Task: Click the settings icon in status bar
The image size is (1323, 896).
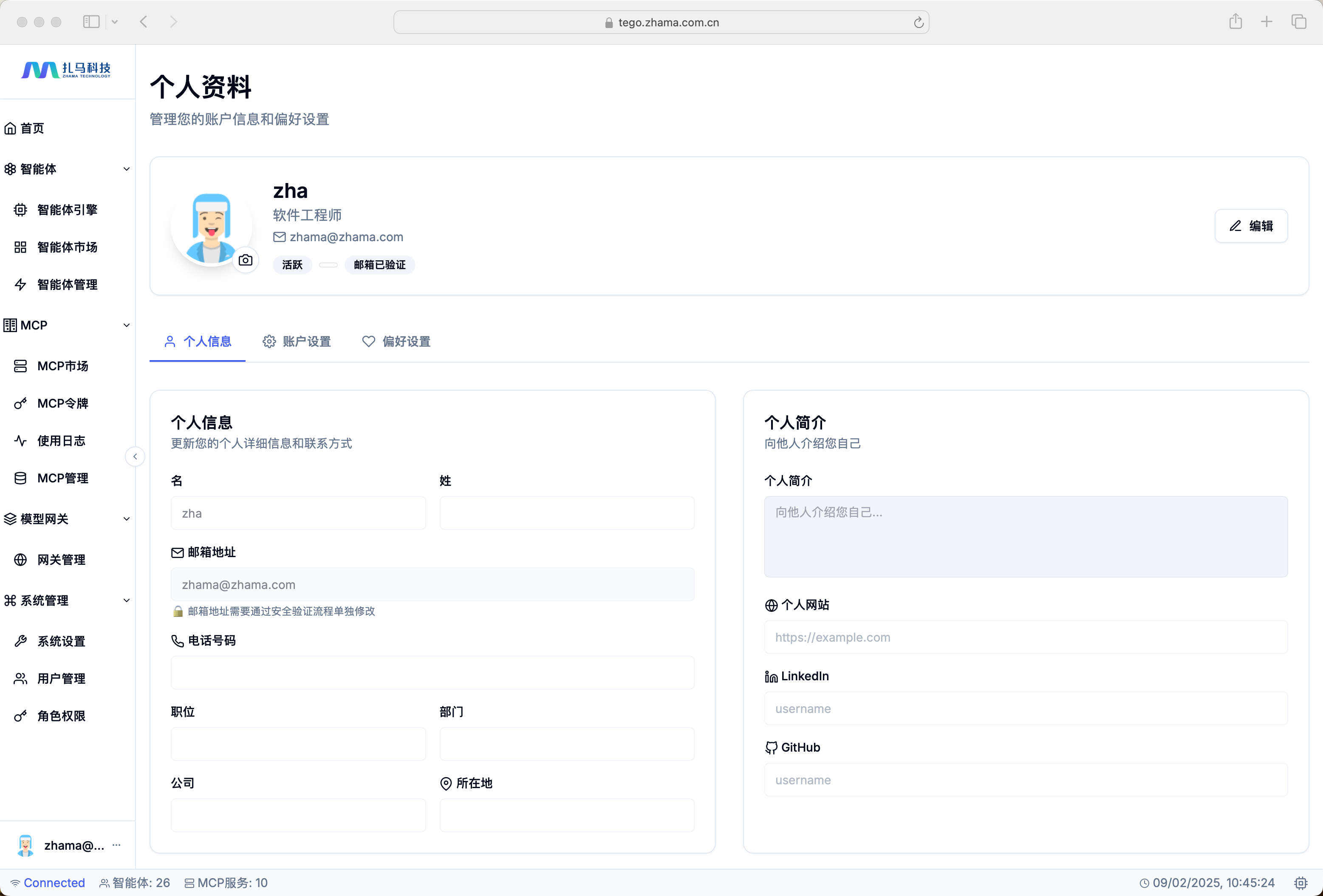Action: coord(1300,882)
